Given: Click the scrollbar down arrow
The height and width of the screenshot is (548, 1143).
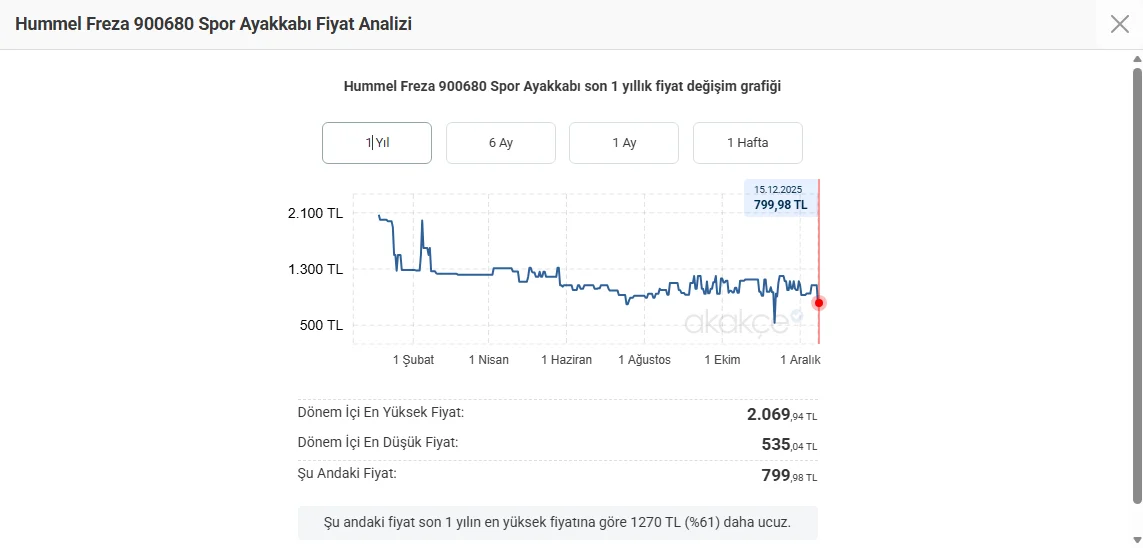Looking at the screenshot, I should (x=1136, y=540).
